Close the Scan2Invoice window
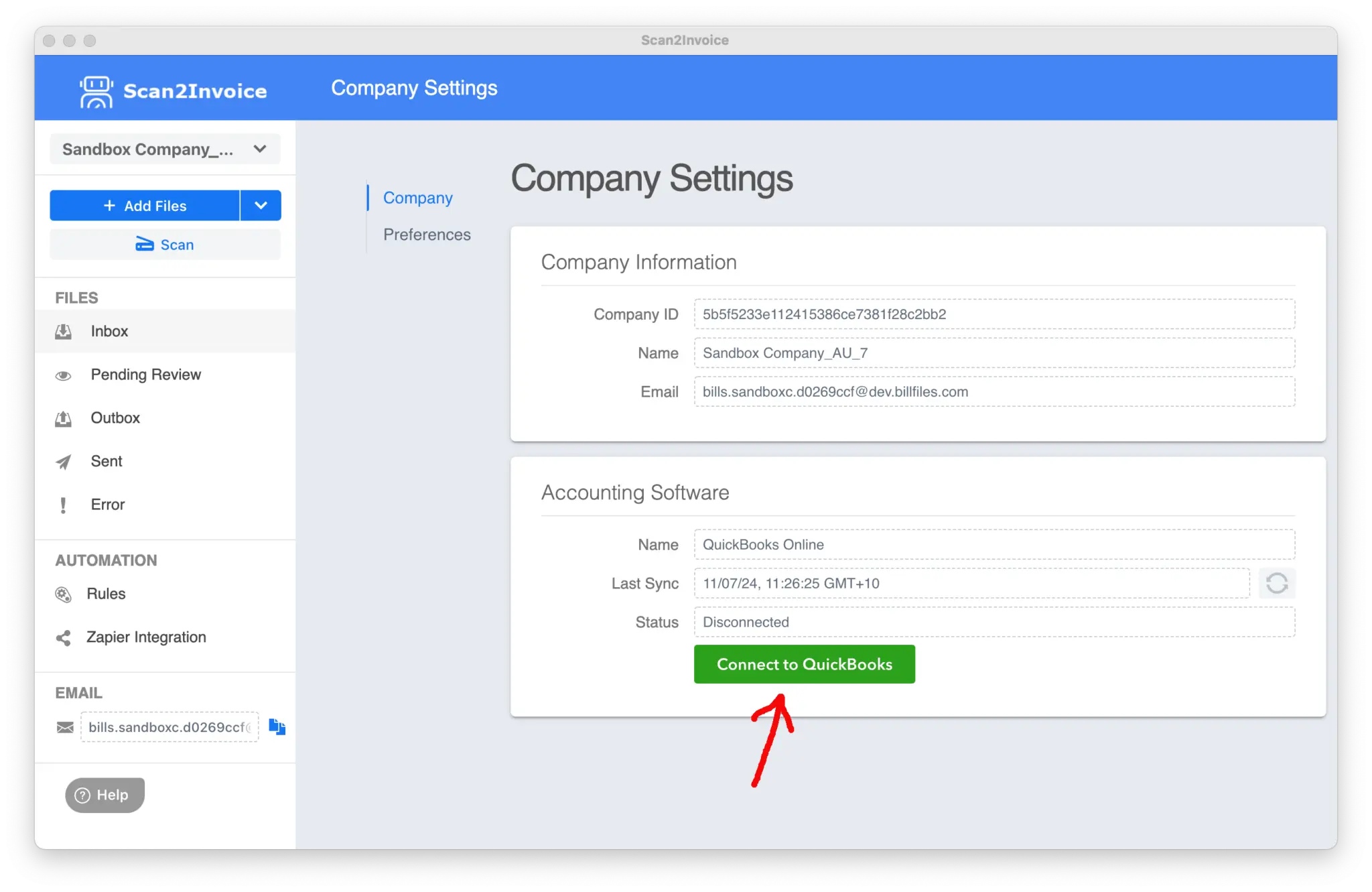Screen dimensions: 1372x892 [x=49, y=40]
